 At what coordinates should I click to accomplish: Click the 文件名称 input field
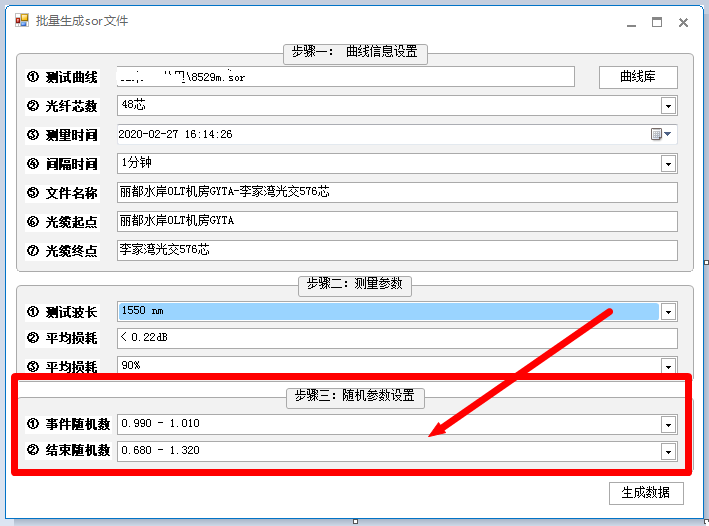(x=397, y=192)
